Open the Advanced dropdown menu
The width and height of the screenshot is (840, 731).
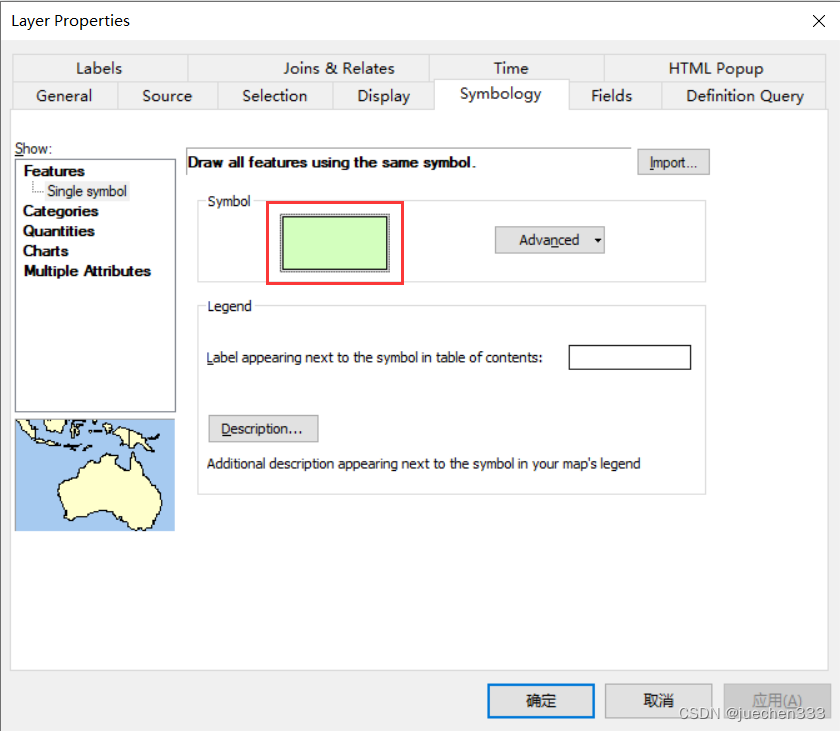tap(550, 240)
